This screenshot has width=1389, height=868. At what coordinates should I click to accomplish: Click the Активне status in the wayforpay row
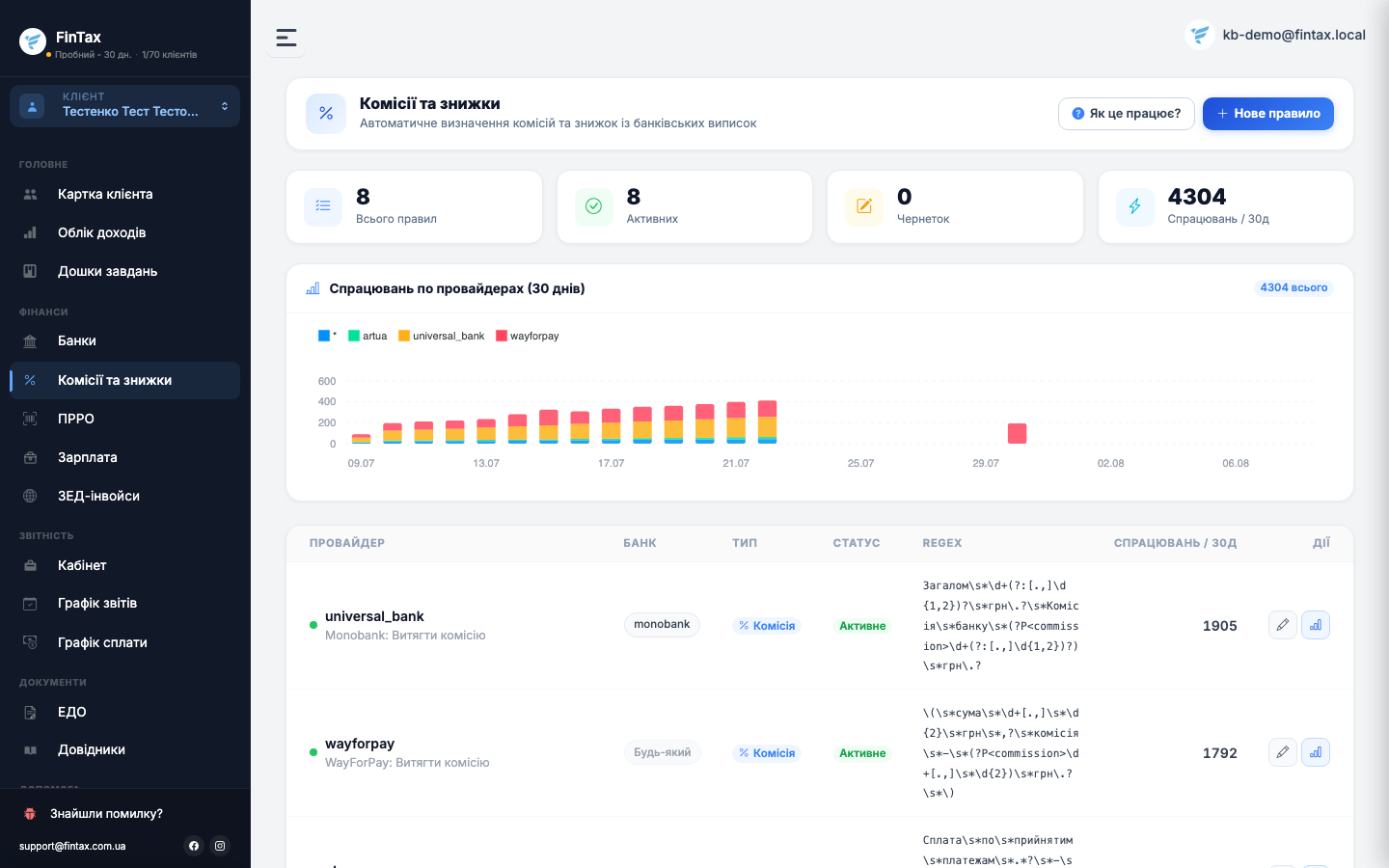(862, 753)
